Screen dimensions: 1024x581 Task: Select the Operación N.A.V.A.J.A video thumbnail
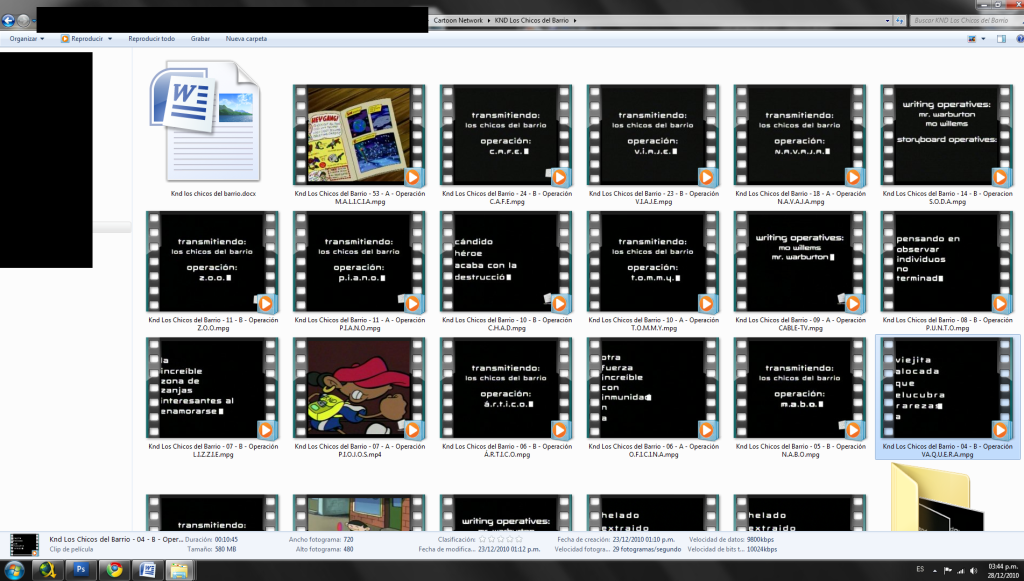[x=800, y=135]
